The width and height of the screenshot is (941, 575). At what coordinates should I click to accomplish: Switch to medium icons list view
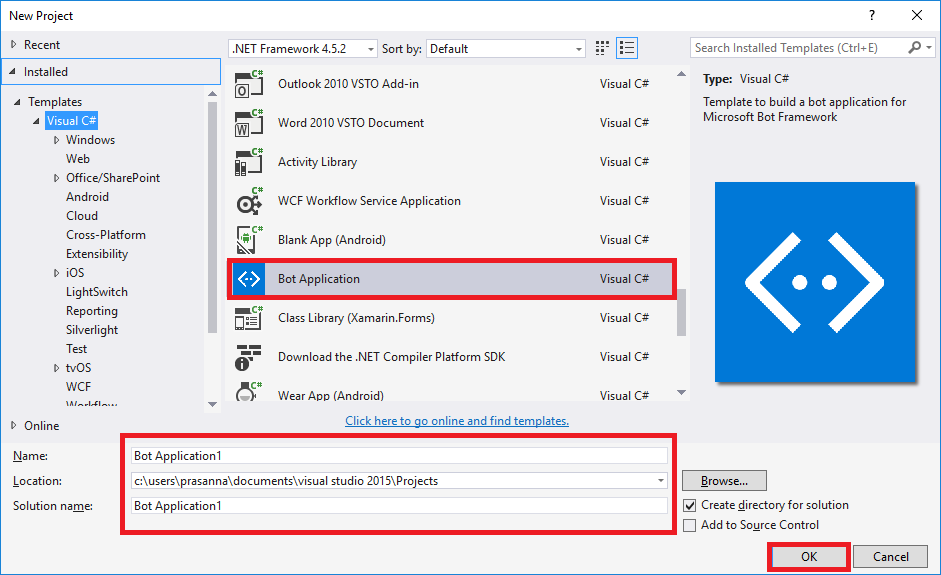click(627, 48)
